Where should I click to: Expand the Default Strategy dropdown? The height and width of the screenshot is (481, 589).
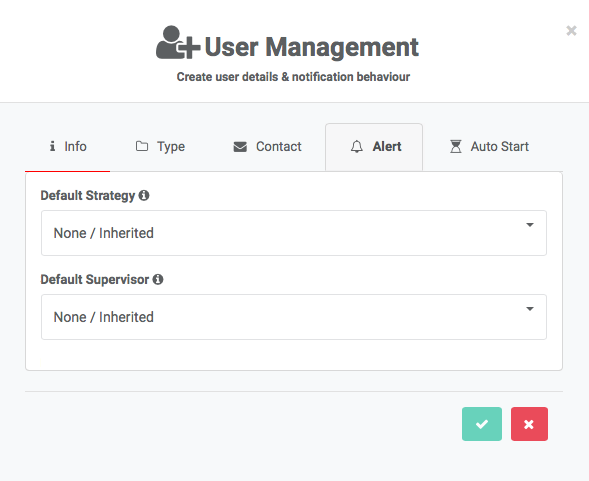coord(294,233)
